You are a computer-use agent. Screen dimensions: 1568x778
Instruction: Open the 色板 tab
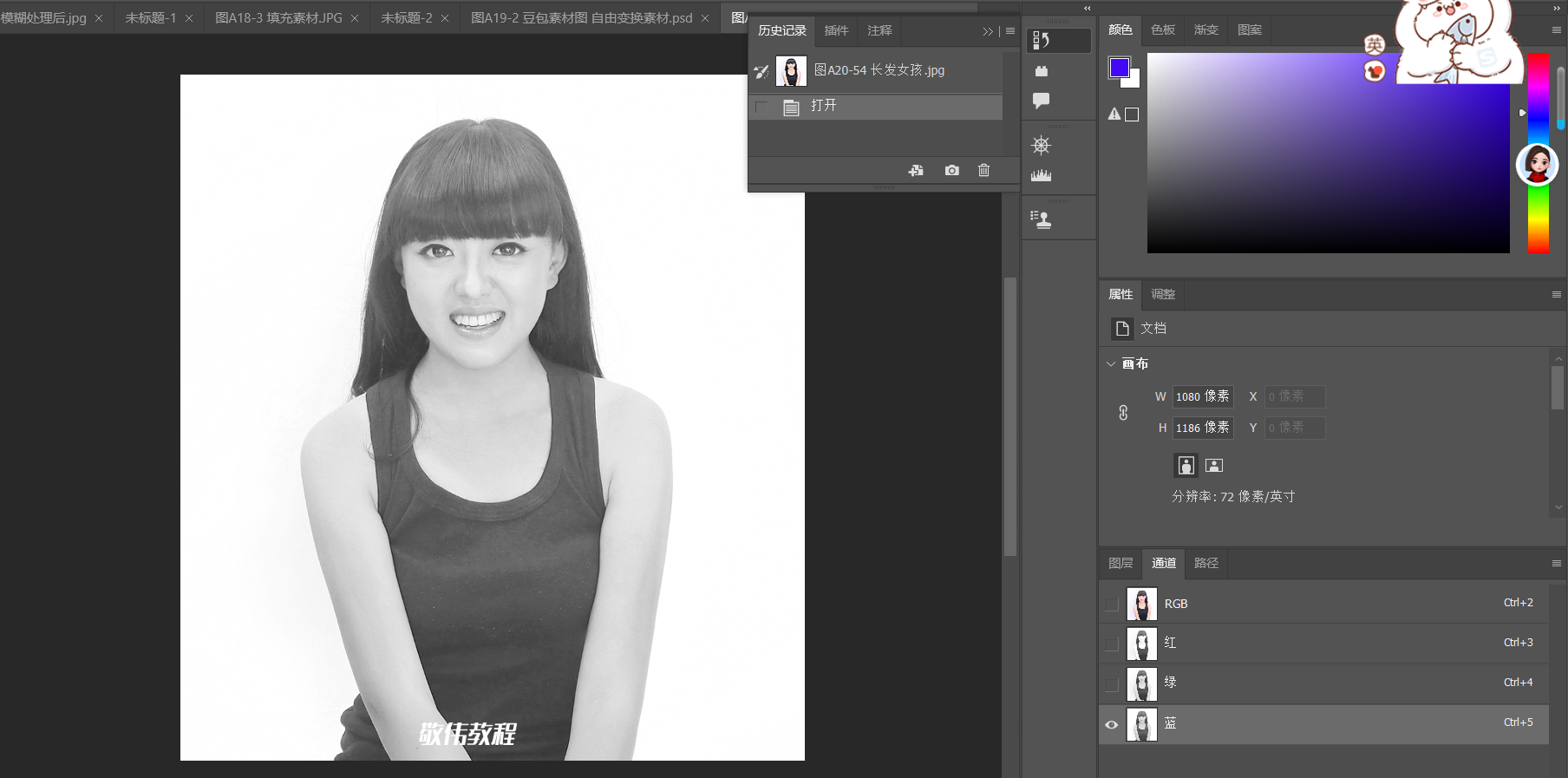pos(1162,30)
